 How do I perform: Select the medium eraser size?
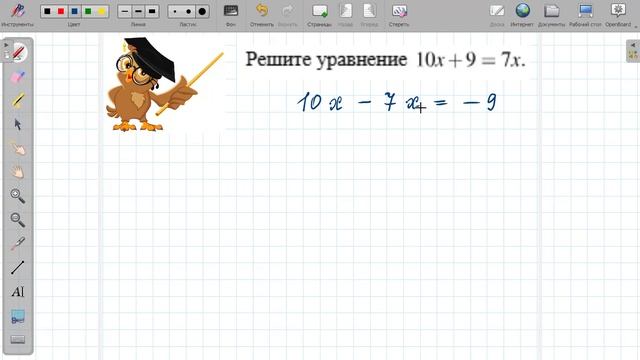pyautogui.click(x=189, y=11)
